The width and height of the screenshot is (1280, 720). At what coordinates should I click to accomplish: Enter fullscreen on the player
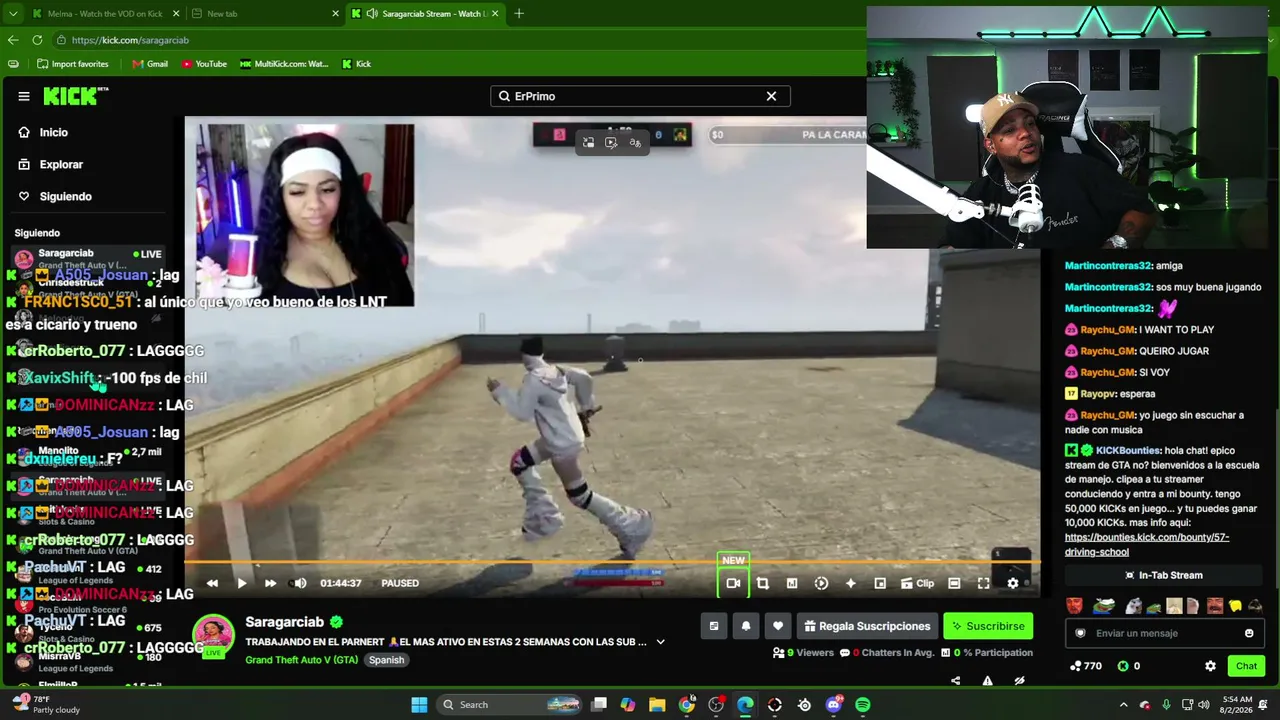click(984, 583)
